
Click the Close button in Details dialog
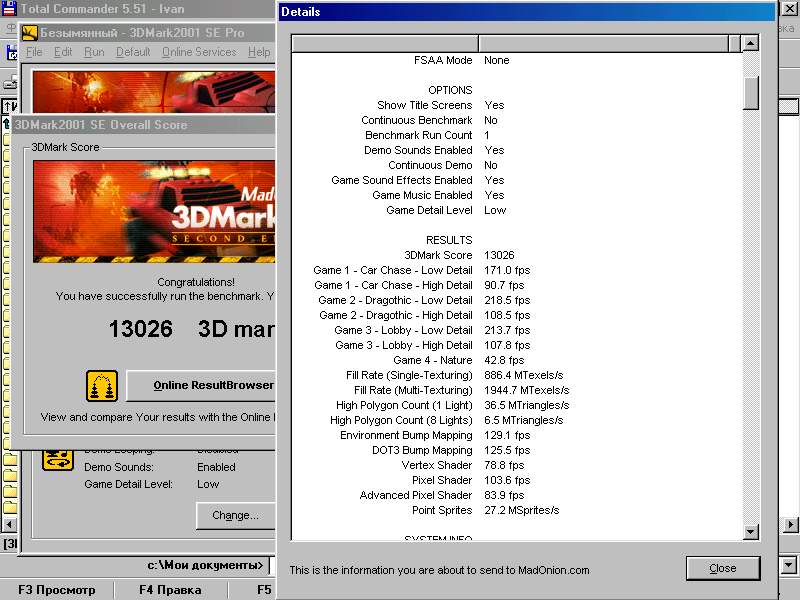722,568
